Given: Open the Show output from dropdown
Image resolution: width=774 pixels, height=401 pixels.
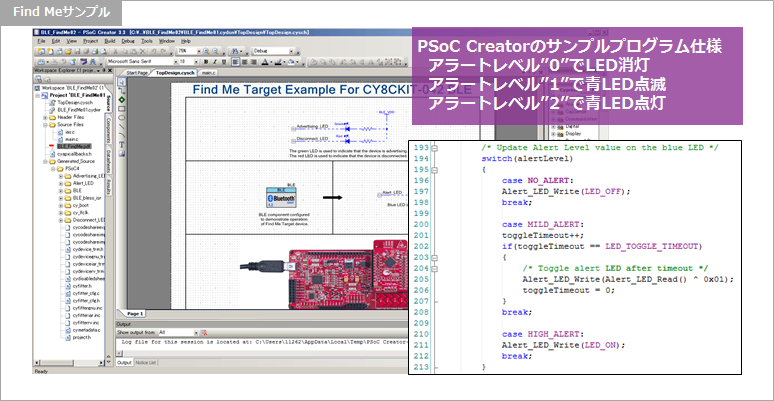Looking at the screenshot, I should pyautogui.click(x=196, y=333).
